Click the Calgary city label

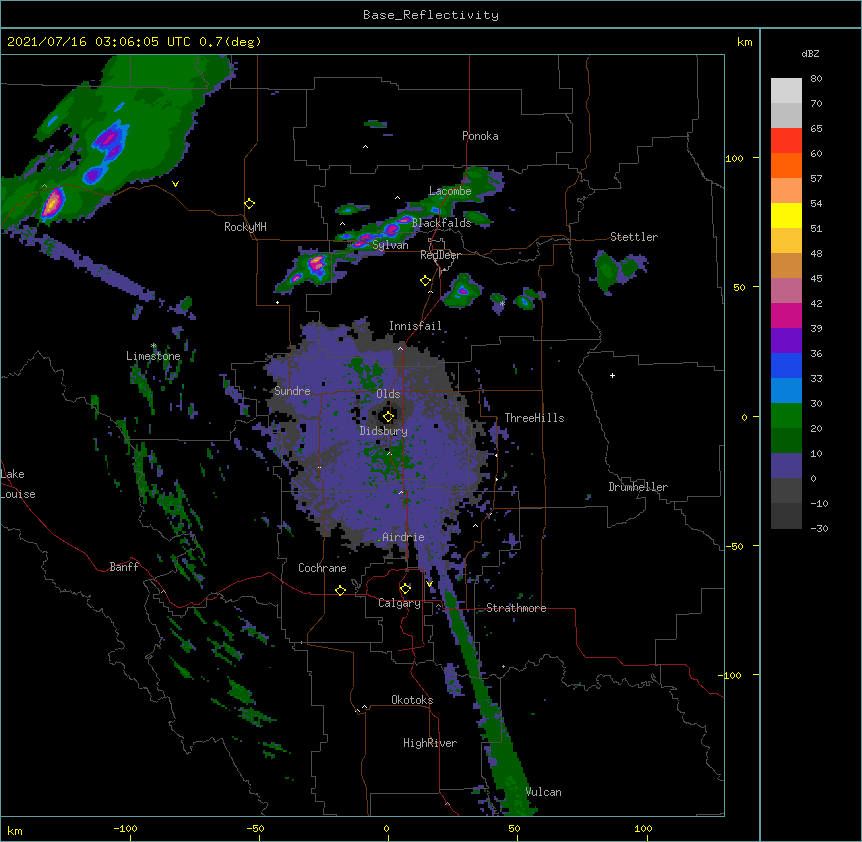pyautogui.click(x=399, y=603)
